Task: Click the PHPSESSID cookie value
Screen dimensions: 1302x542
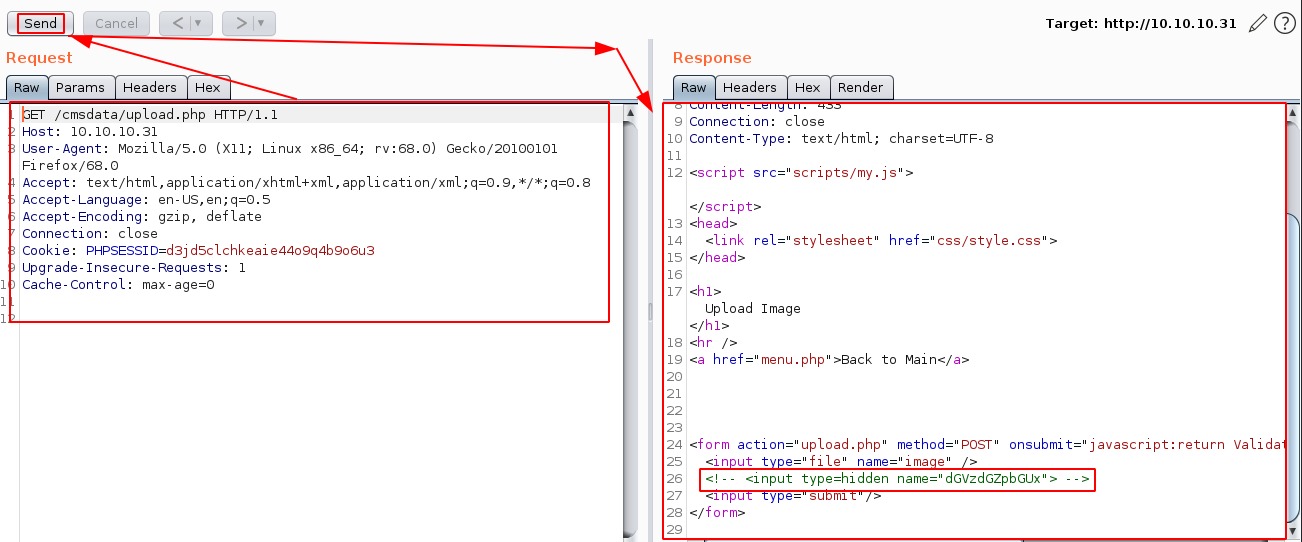Action: (270, 250)
